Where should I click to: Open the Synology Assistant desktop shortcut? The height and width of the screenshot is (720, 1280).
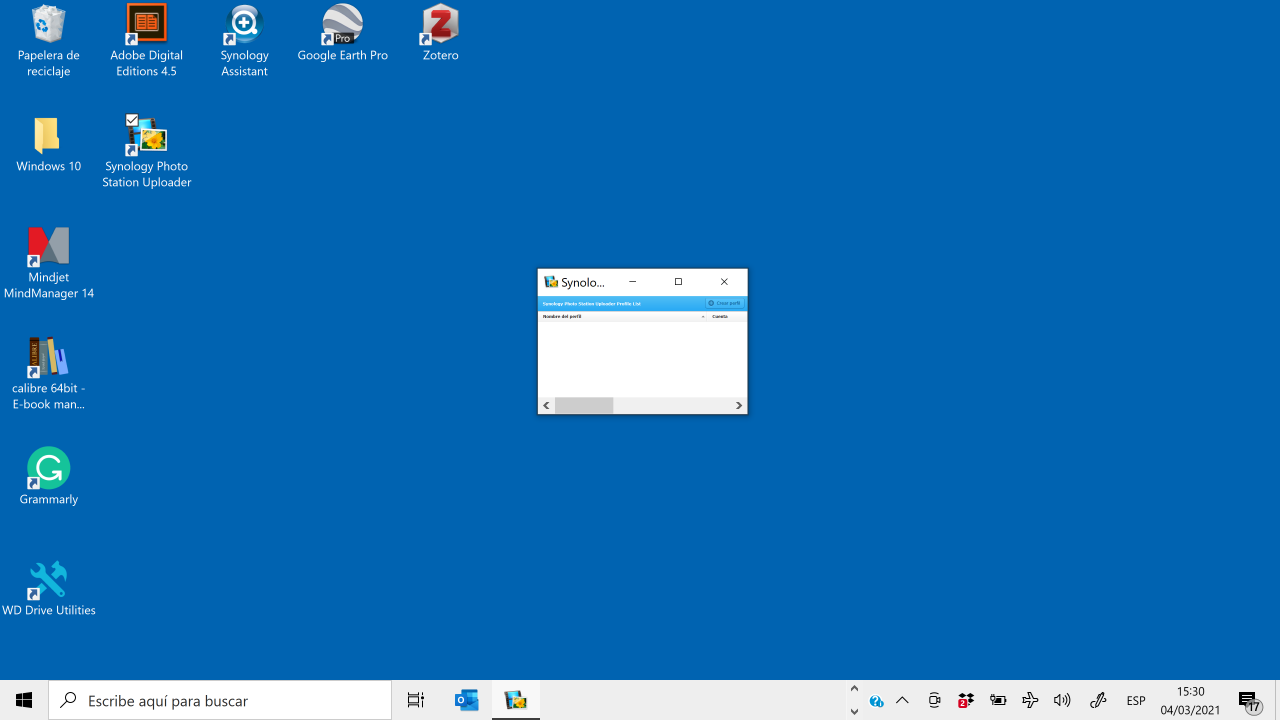coord(244,42)
